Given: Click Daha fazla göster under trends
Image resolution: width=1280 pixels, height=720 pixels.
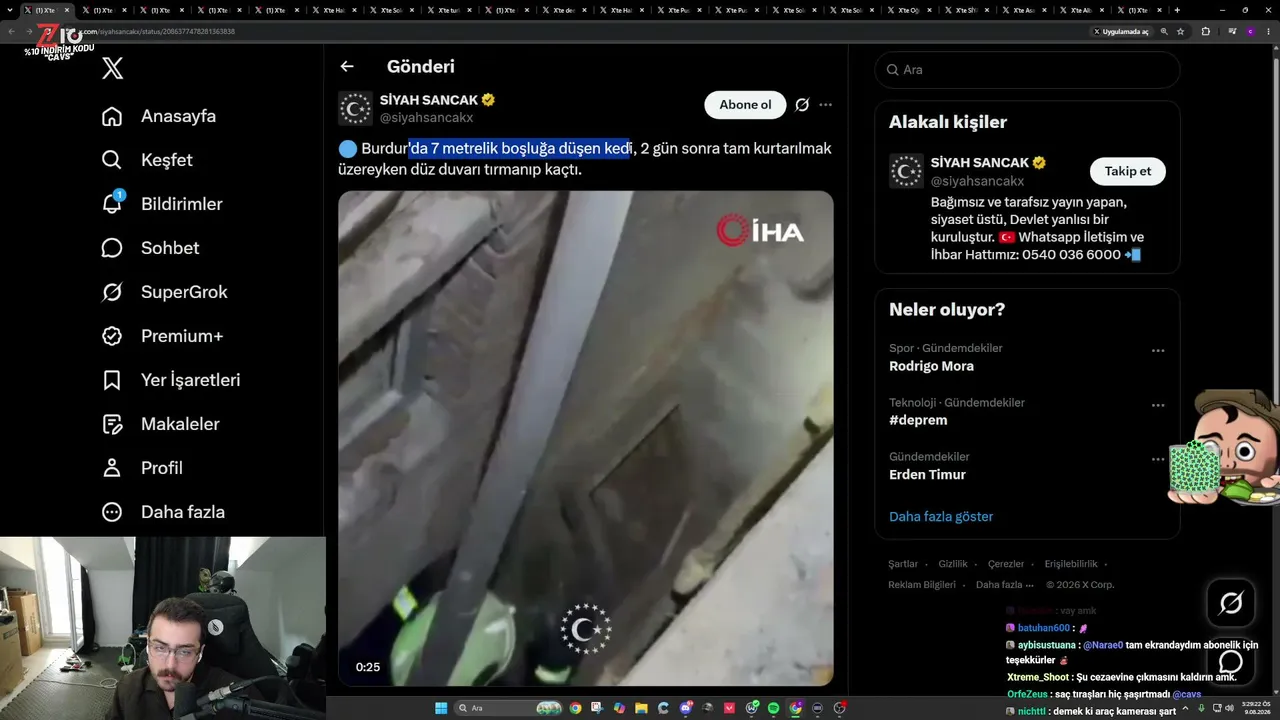Looking at the screenshot, I should [941, 517].
